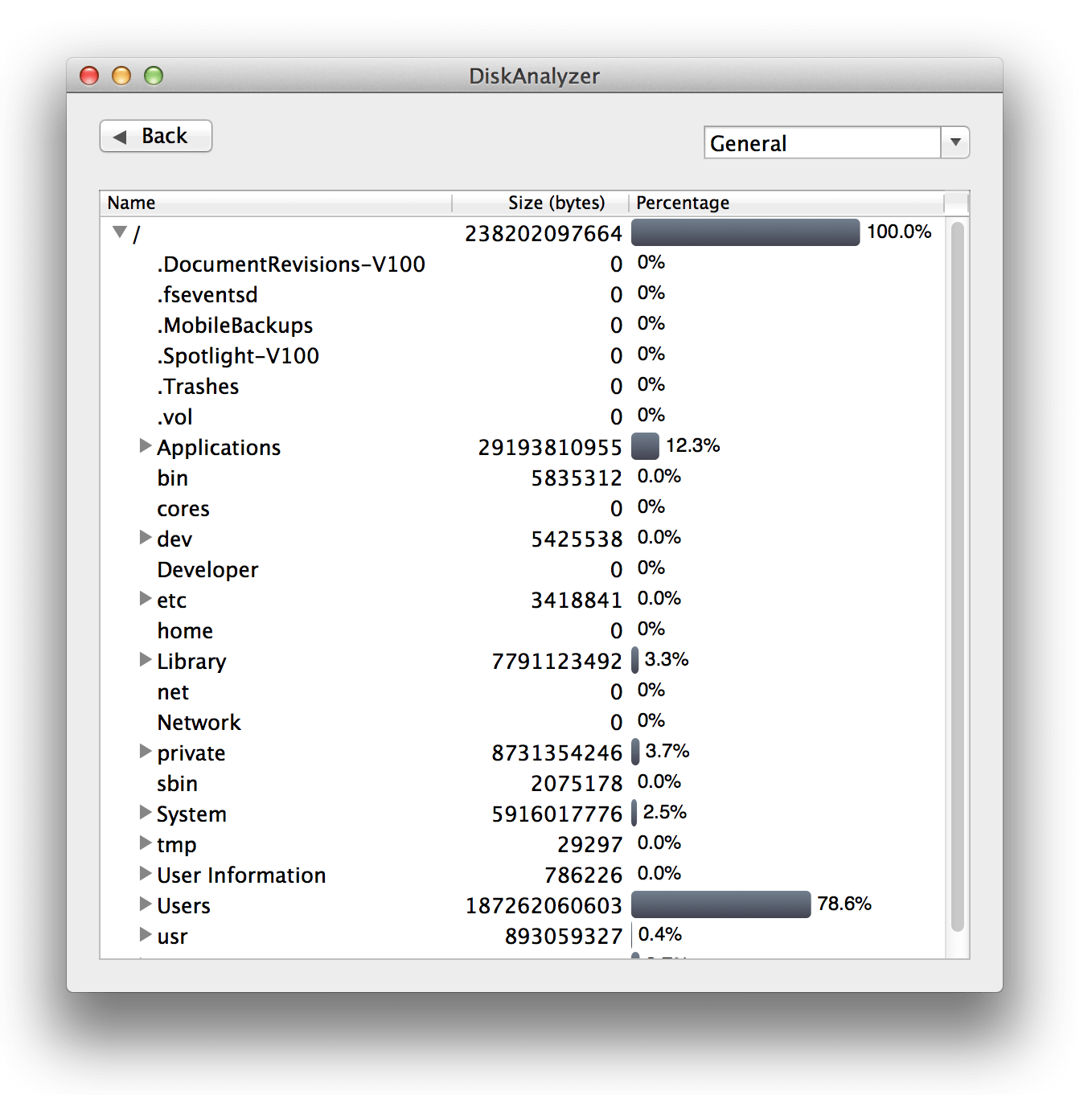Sort by the Name column header
This screenshot has width=1092, height=1095.
pyautogui.click(x=275, y=203)
